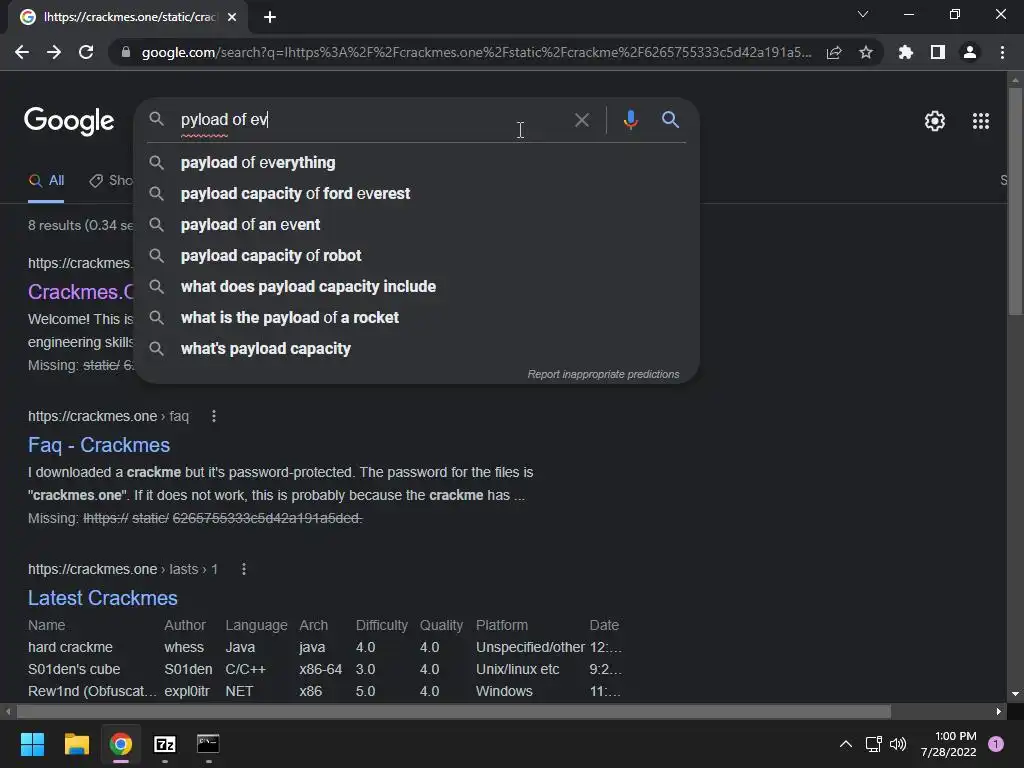Click Report inappropriate predictions
1024x768 pixels.
(603, 374)
